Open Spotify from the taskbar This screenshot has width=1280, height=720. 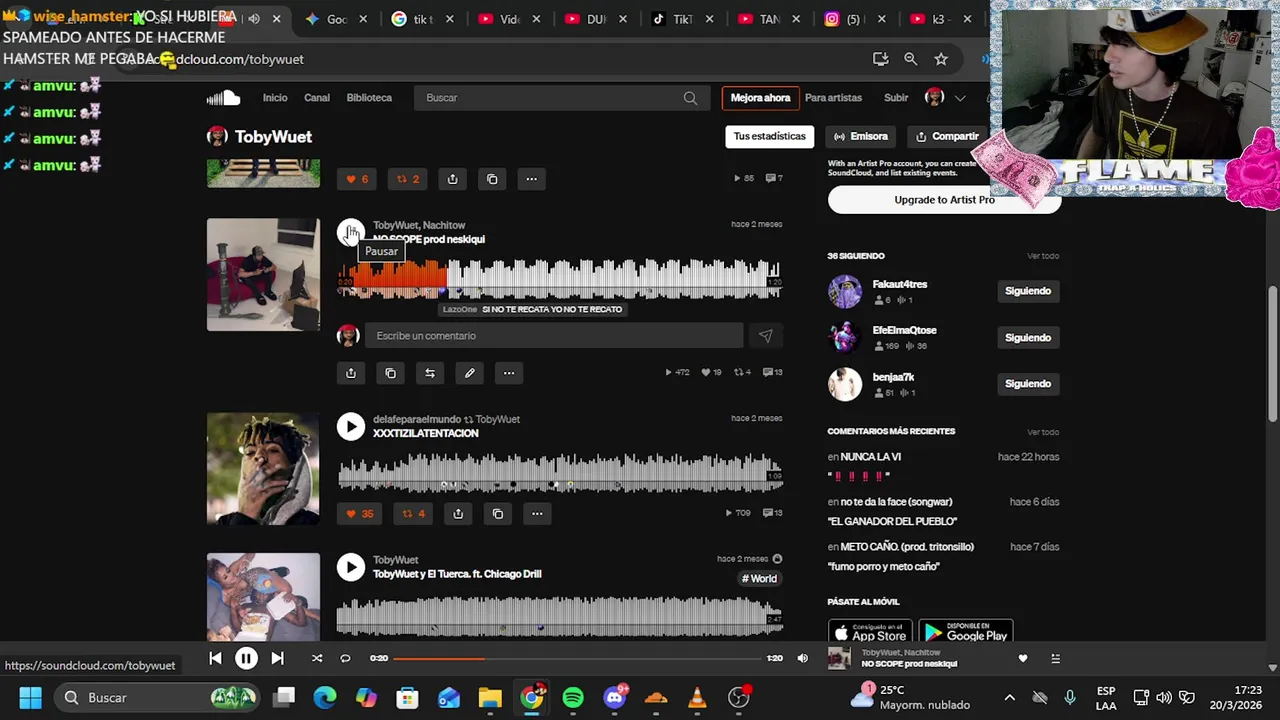pyautogui.click(x=573, y=697)
